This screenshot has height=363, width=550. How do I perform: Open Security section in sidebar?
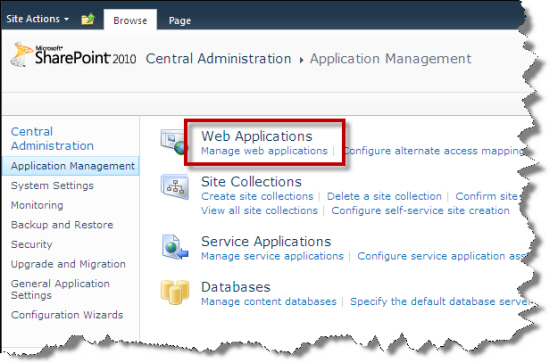[x=32, y=244]
